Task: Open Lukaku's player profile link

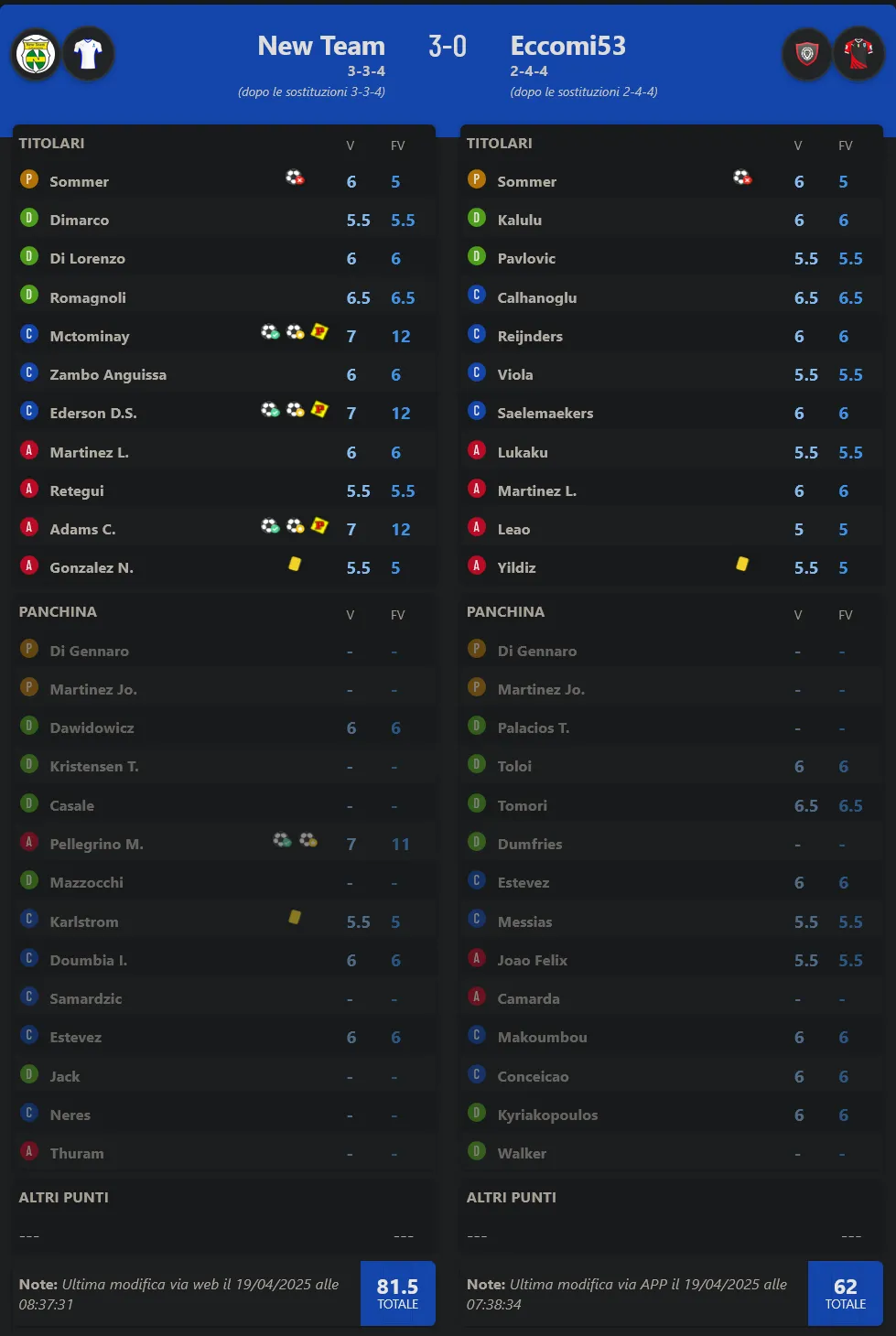Action: (x=523, y=453)
